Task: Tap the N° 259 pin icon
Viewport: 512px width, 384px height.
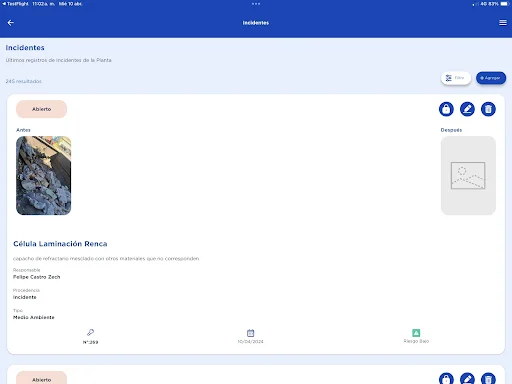Action: 90,332
